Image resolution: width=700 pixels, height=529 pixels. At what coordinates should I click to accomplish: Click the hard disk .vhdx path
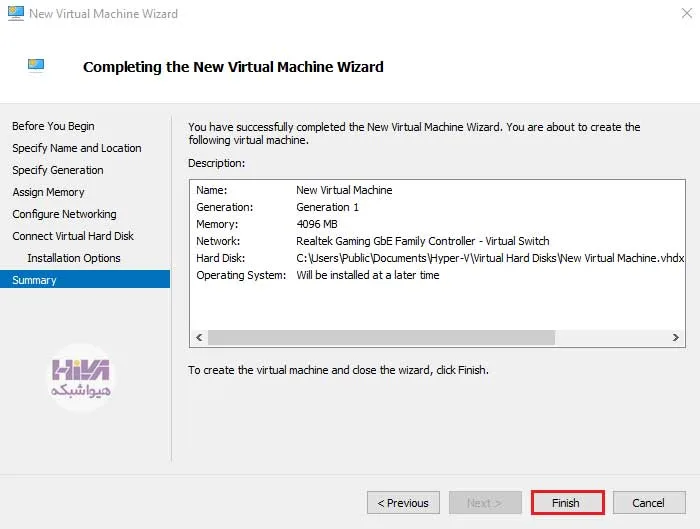click(x=490, y=258)
